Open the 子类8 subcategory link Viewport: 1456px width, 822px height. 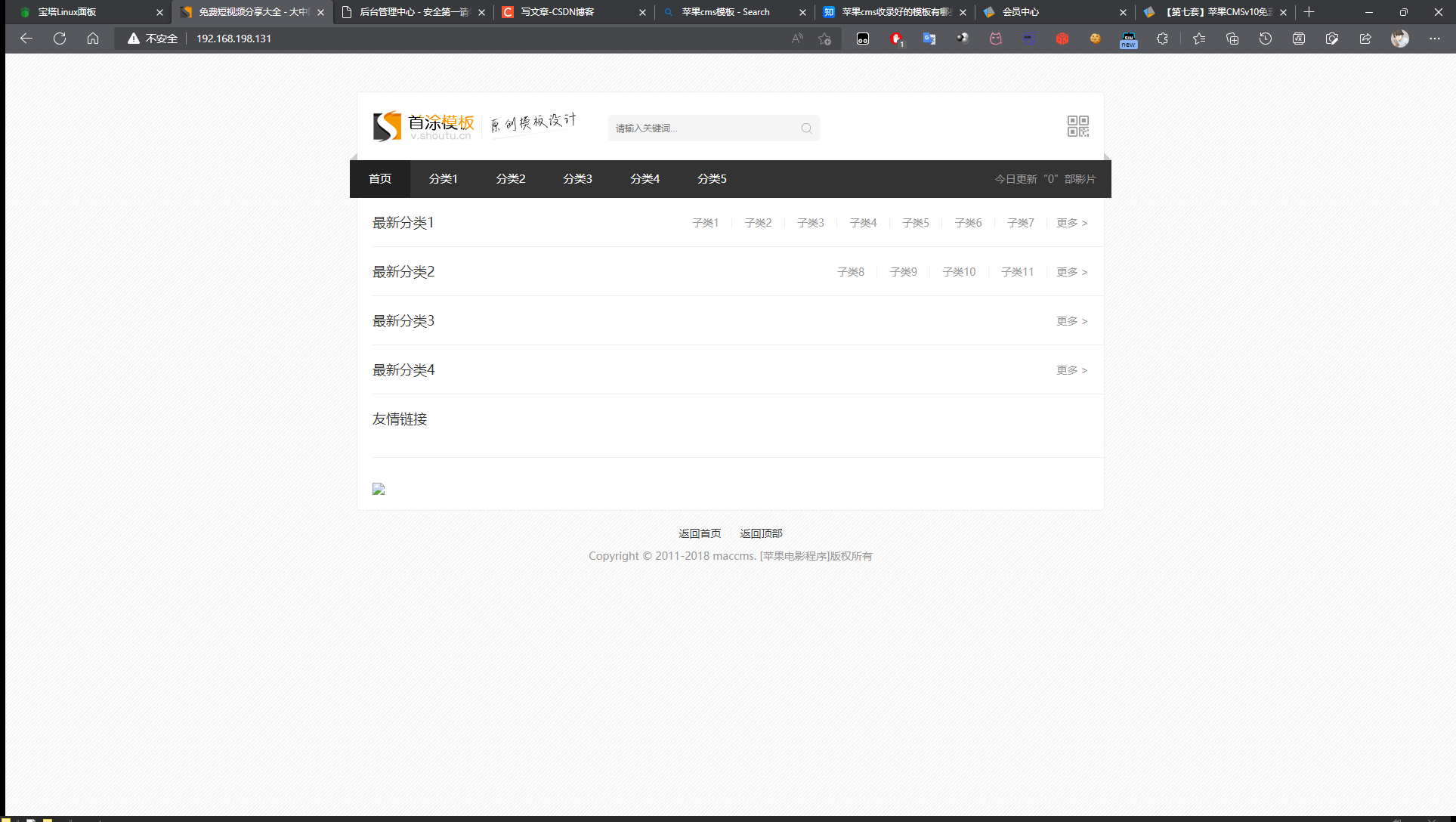click(x=851, y=272)
